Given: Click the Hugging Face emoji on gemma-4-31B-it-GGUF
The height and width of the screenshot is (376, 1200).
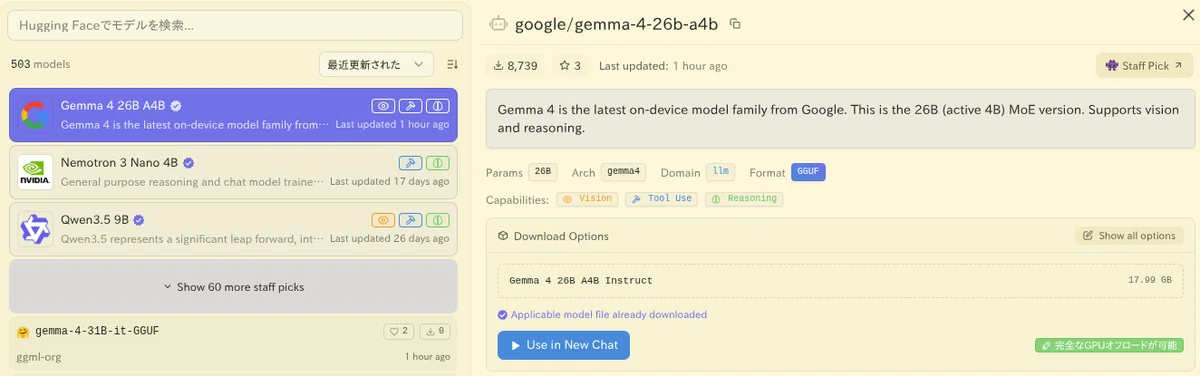Looking at the screenshot, I should click(x=23, y=331).
